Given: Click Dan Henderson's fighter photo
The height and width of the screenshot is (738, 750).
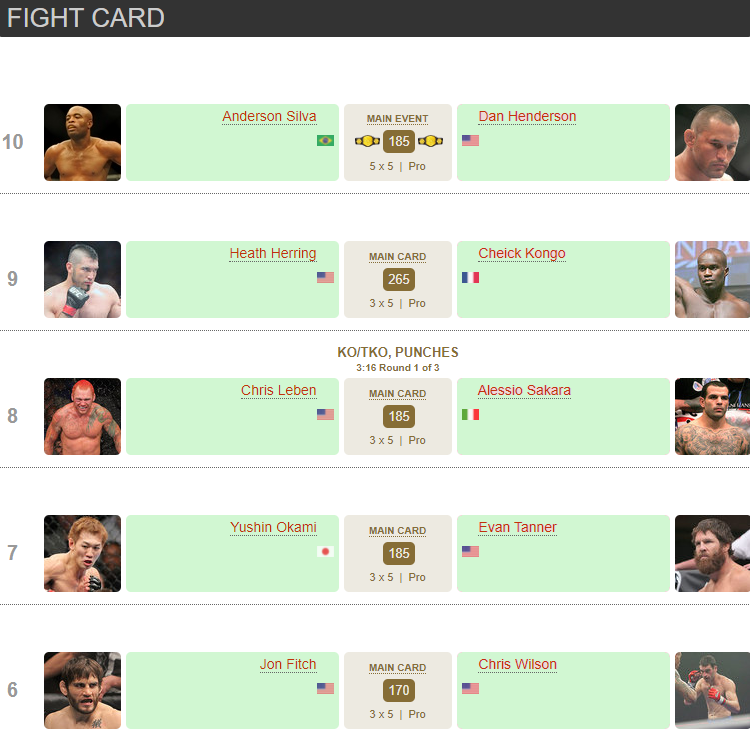Looking at the screenshot, I should coord(712,142).
